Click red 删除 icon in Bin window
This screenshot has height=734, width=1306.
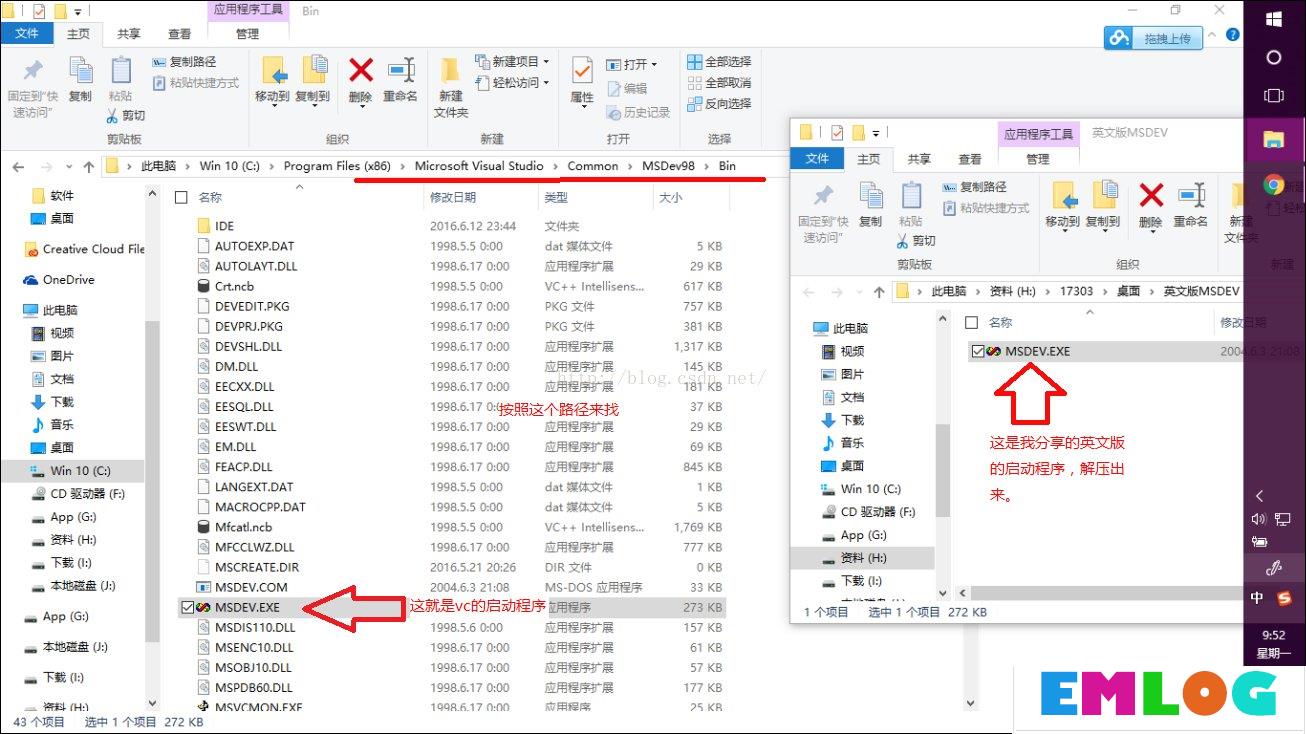tap(360, 70)
